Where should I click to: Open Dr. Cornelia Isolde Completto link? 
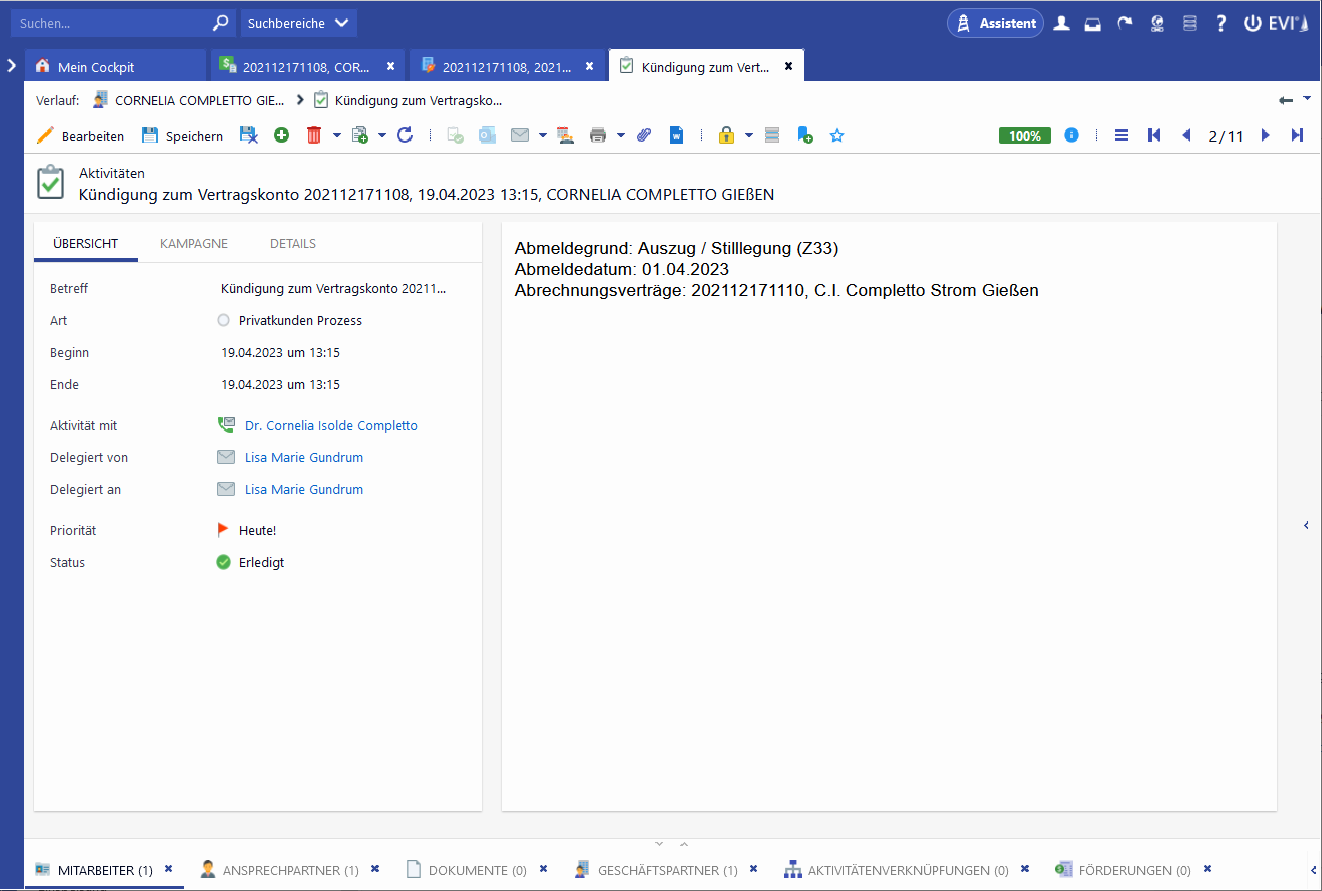(x=331, y=426)
